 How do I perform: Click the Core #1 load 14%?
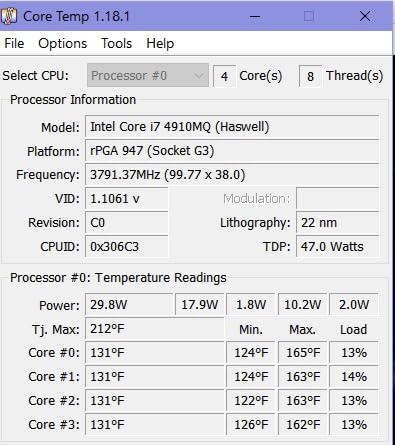[x=354, y=377]
